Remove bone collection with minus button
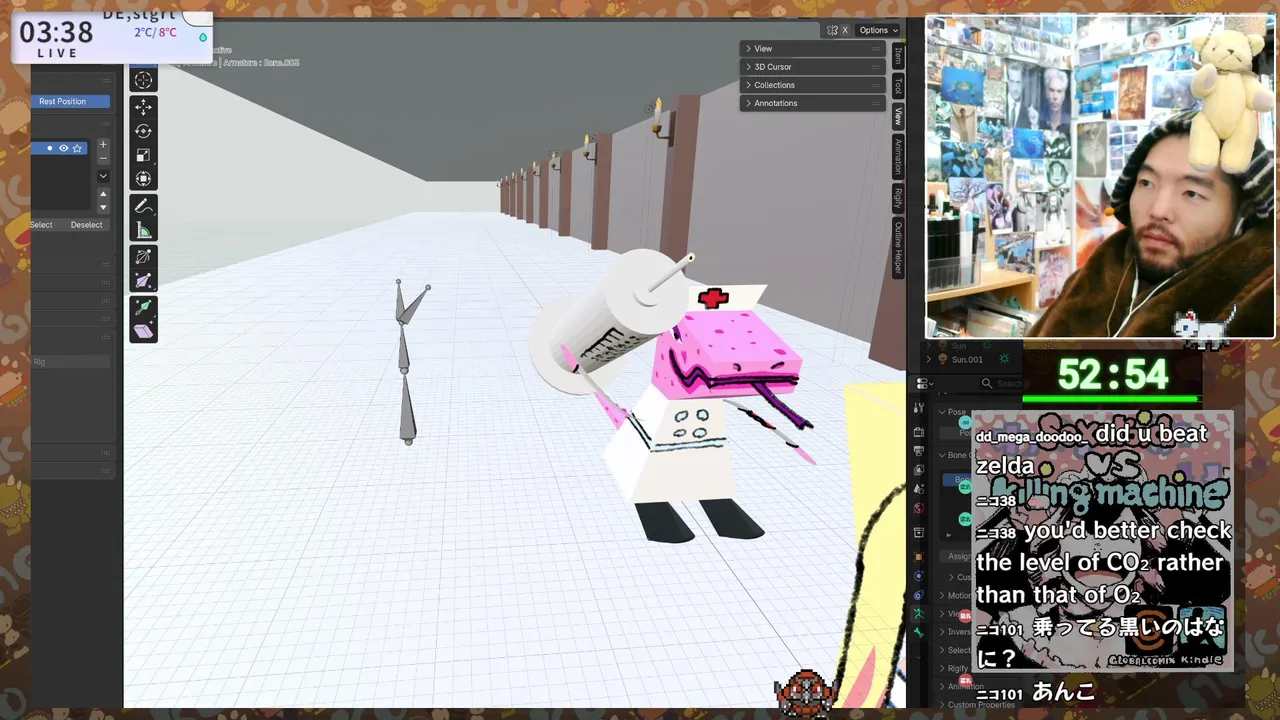1280x720 pixels. (103, 158)
